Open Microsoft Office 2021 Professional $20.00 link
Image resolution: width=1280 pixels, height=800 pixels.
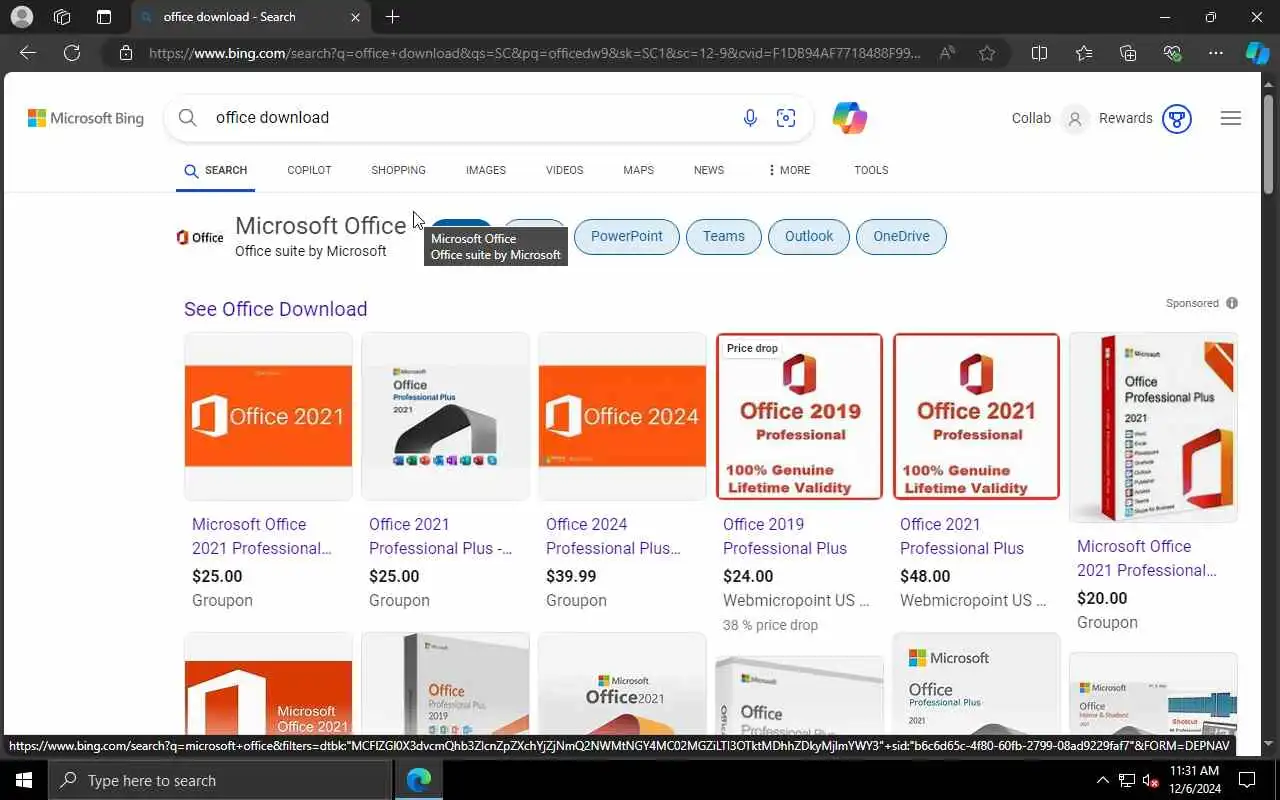click(1147, 558)
